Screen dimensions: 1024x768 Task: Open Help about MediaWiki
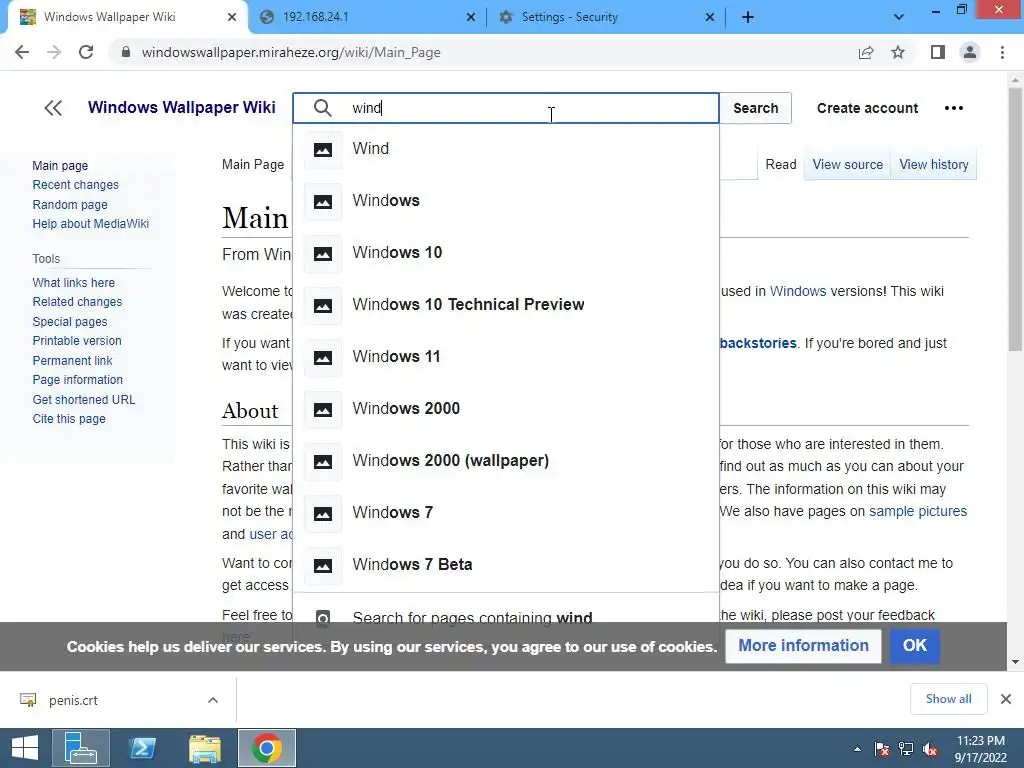91,223
